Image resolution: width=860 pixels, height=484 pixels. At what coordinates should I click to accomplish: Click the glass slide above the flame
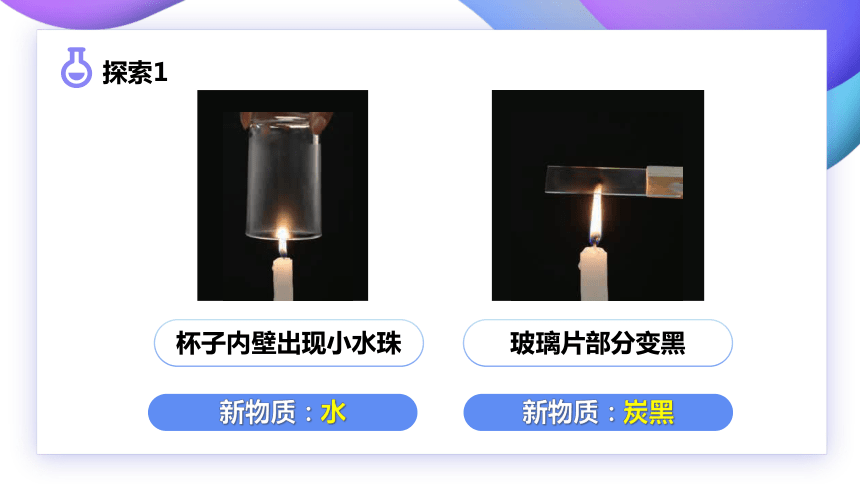[x=614, y=181]
